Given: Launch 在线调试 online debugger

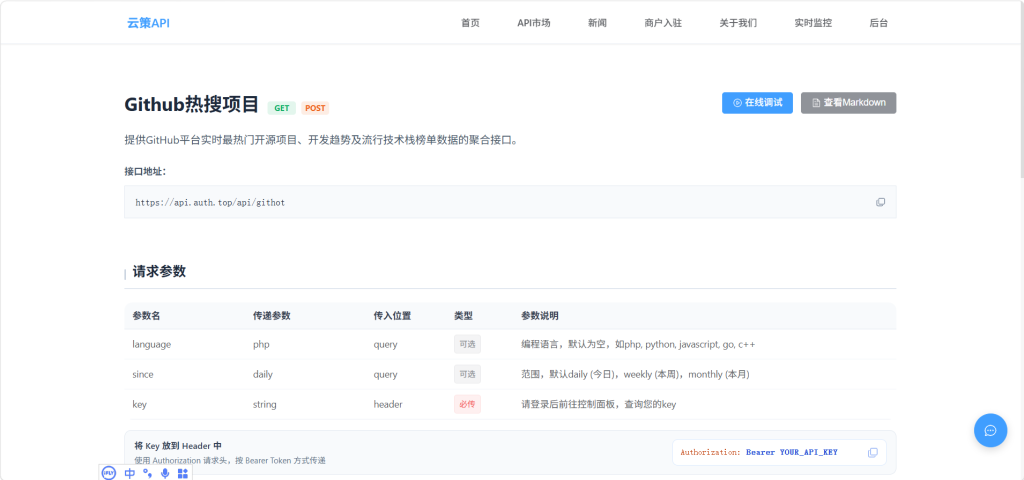Looking at the screenshot, I should [757, 103].
